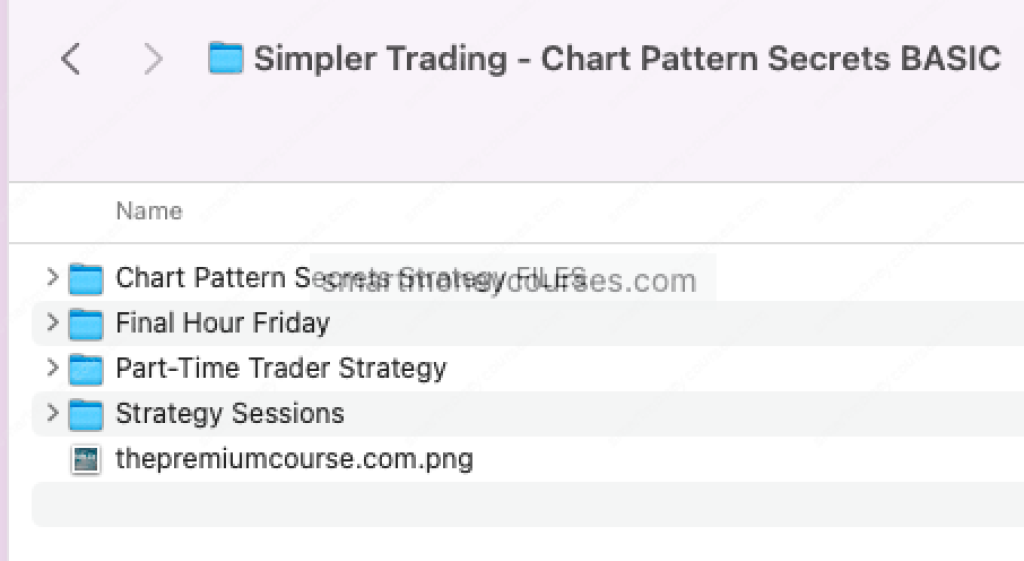The height and width of the screenshot is (561, 1024).
Task: Go forward using the right chevron button
Action: click(x=153, y=60)
